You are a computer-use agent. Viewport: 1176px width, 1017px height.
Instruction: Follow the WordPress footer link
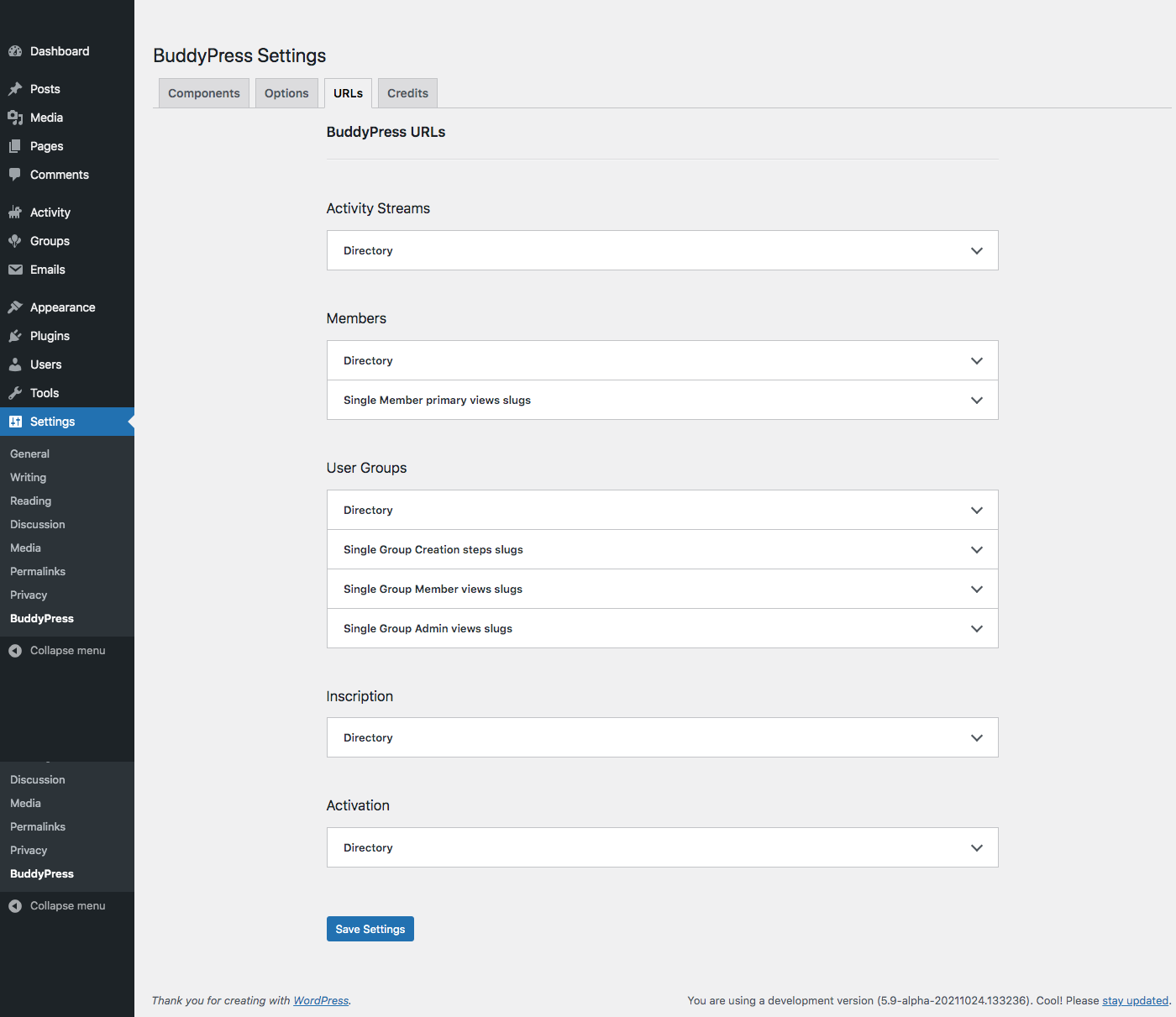click(x=321, y=1000)
